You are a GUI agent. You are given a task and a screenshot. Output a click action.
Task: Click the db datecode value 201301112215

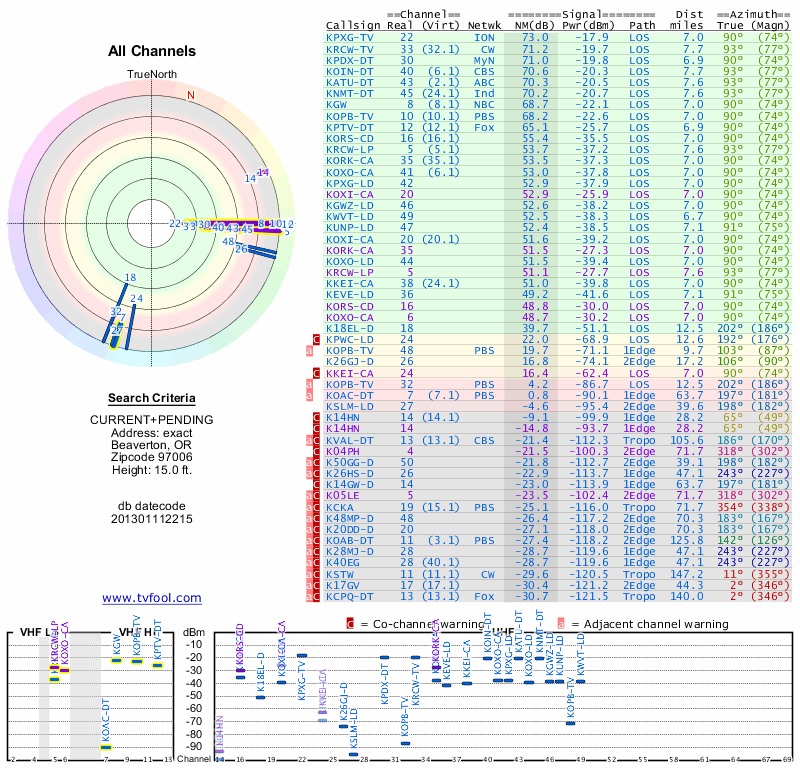[152, 519]
